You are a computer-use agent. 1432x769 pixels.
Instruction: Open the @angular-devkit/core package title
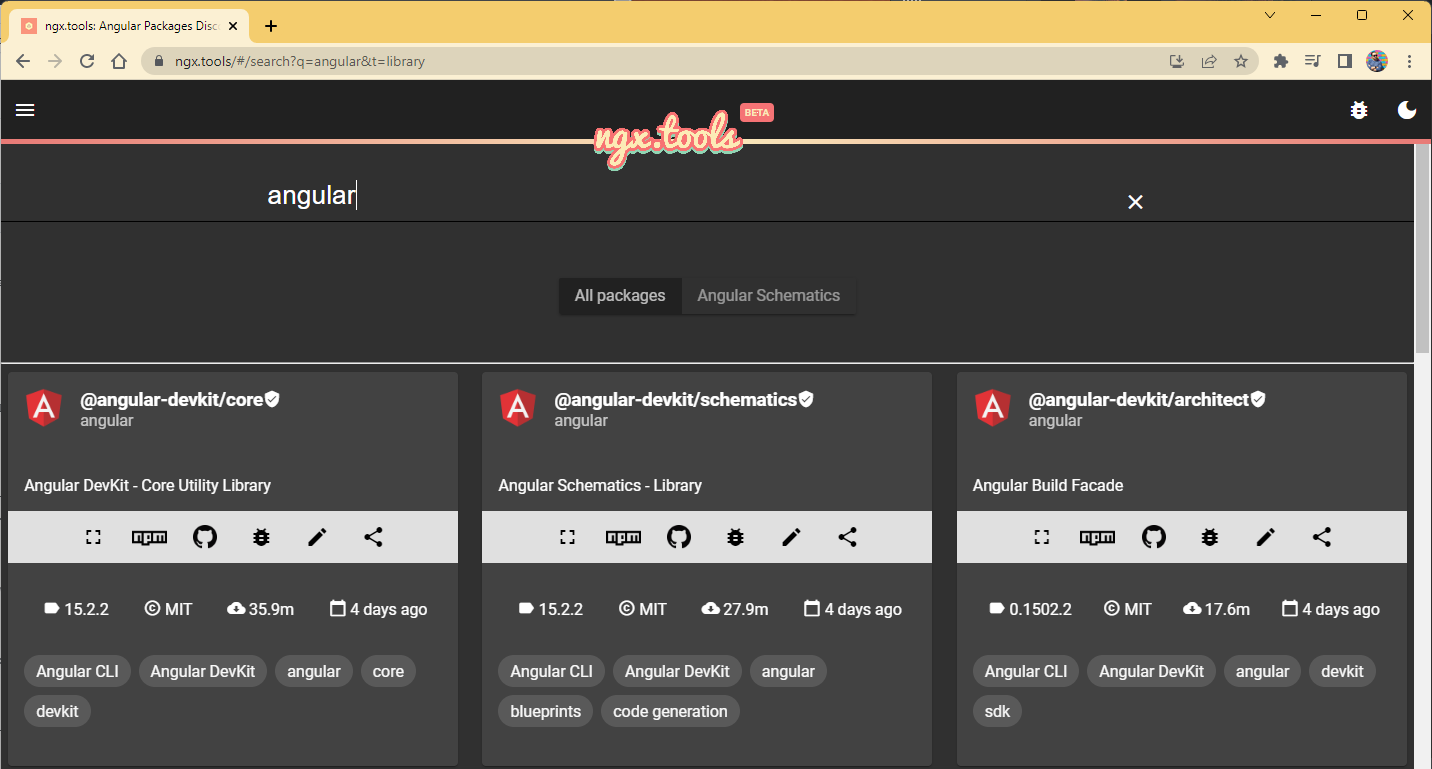tap(171, 400)
